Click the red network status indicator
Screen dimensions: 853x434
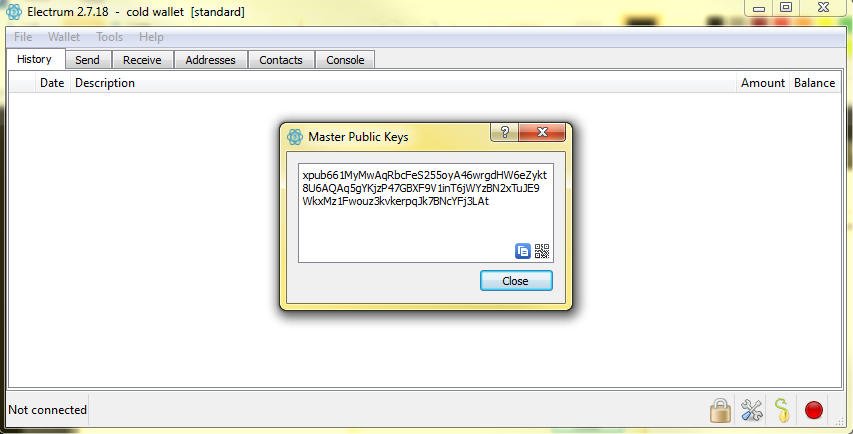814,410
